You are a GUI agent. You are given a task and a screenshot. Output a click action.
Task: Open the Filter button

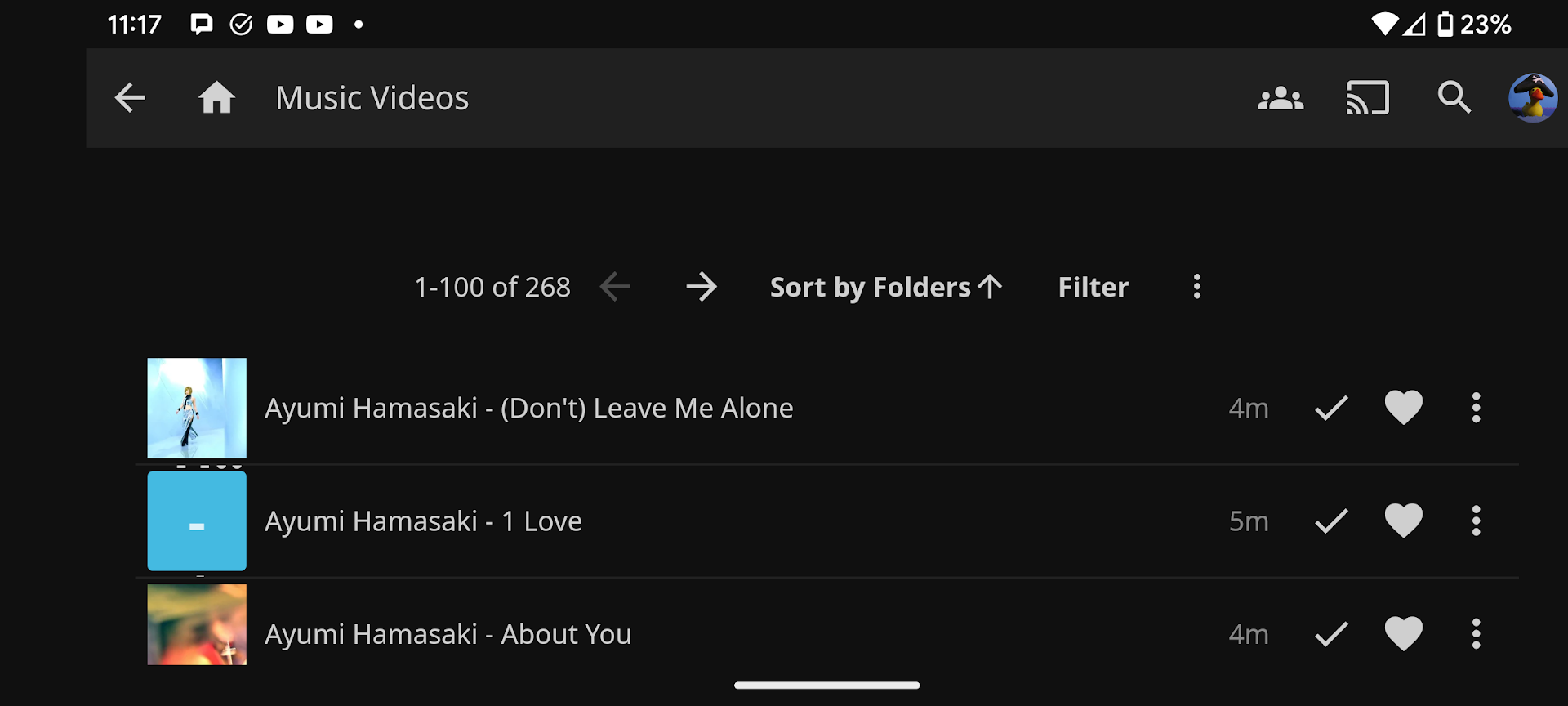pos(1093,287)
